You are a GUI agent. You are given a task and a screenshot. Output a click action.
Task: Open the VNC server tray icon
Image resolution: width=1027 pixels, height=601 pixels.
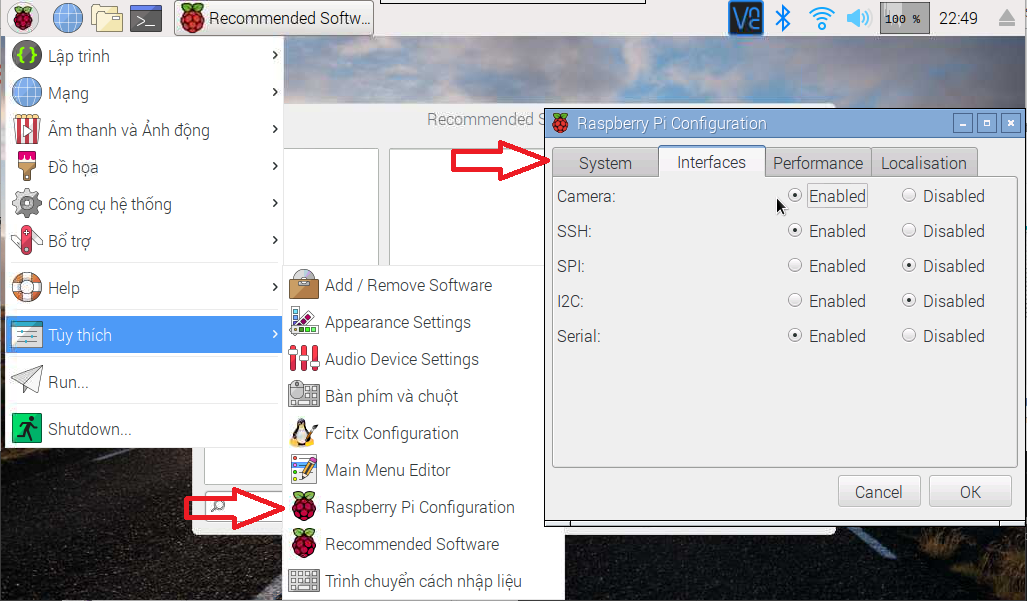746,18
